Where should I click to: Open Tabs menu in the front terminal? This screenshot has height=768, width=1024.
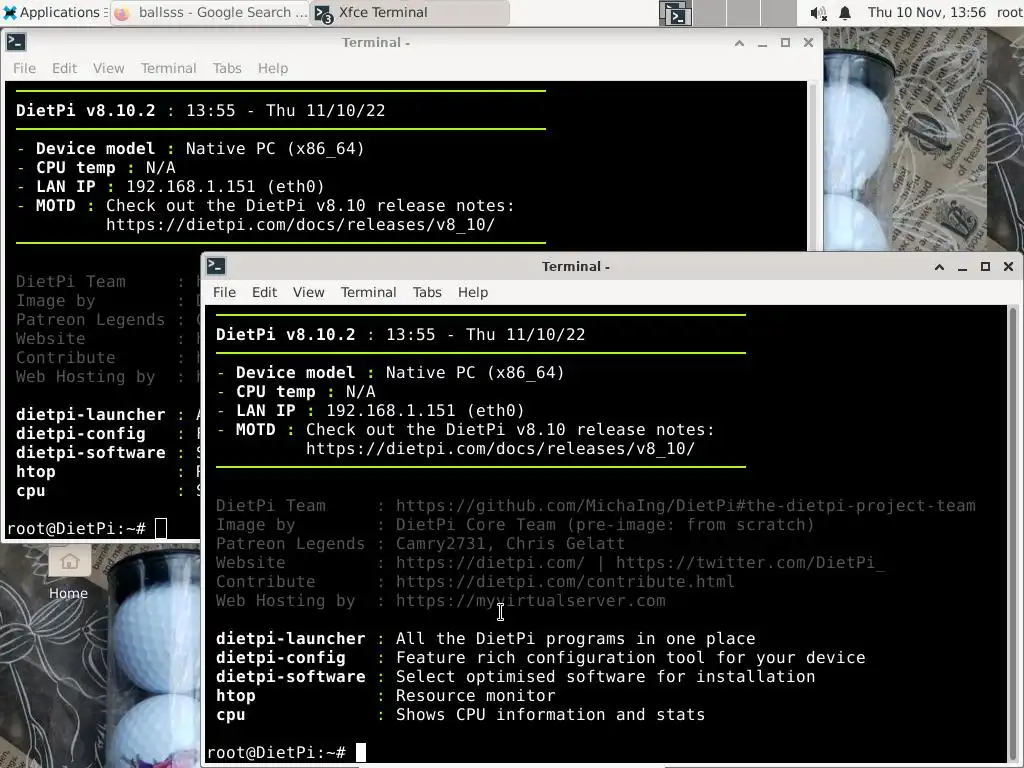[427, 292]
